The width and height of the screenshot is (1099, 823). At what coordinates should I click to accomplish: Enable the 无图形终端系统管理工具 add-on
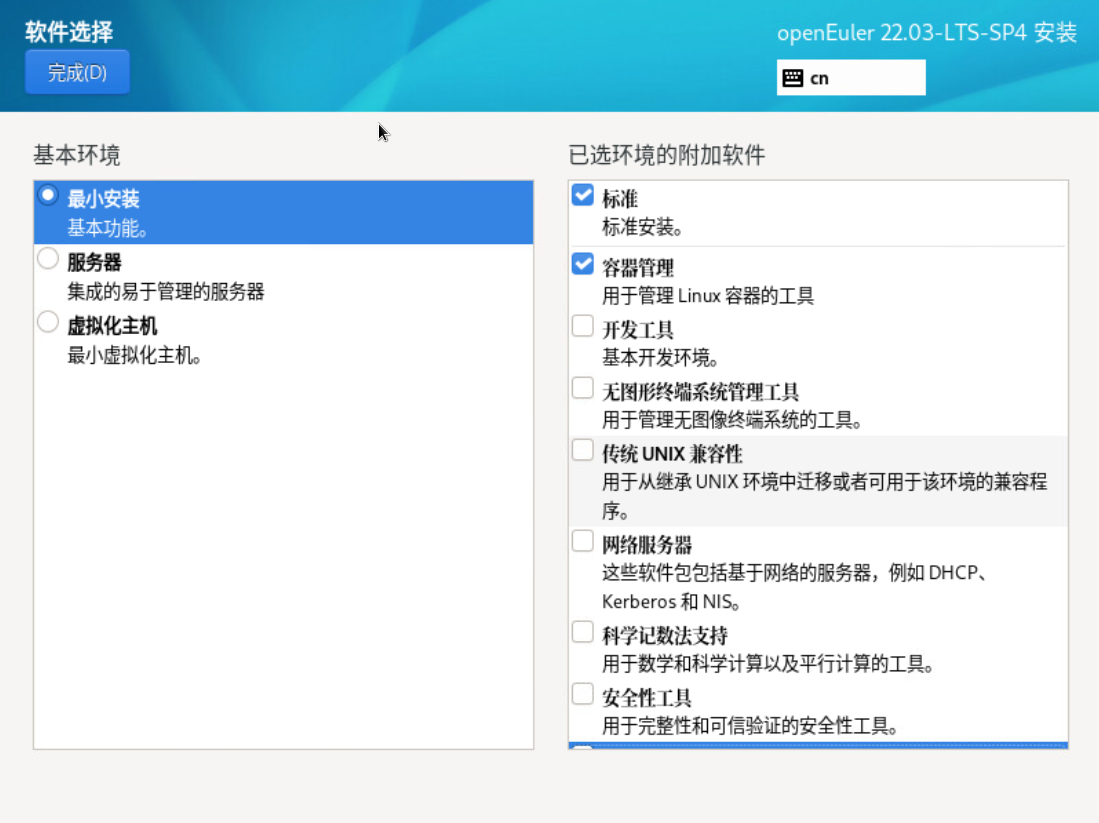[x=583, y=391]
